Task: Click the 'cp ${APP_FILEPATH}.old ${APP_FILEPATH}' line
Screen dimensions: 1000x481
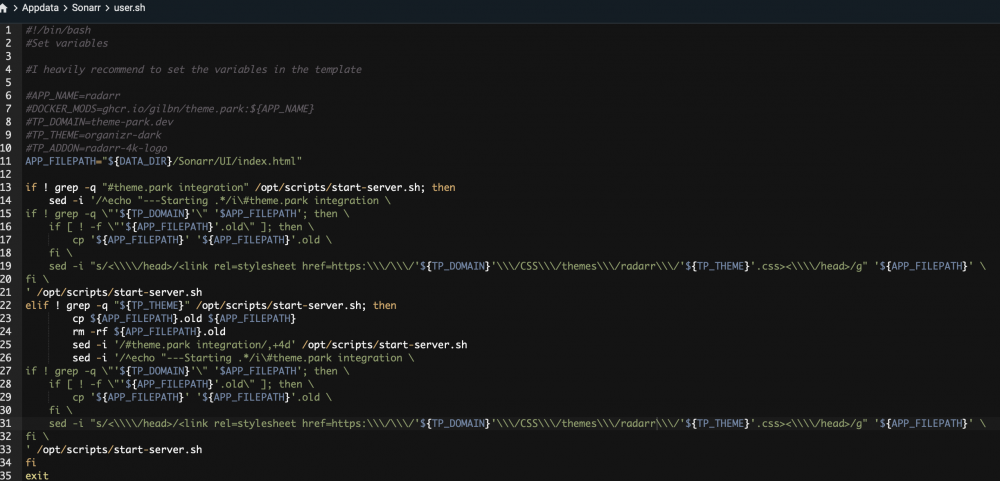Action: click(x=184, y=318)
